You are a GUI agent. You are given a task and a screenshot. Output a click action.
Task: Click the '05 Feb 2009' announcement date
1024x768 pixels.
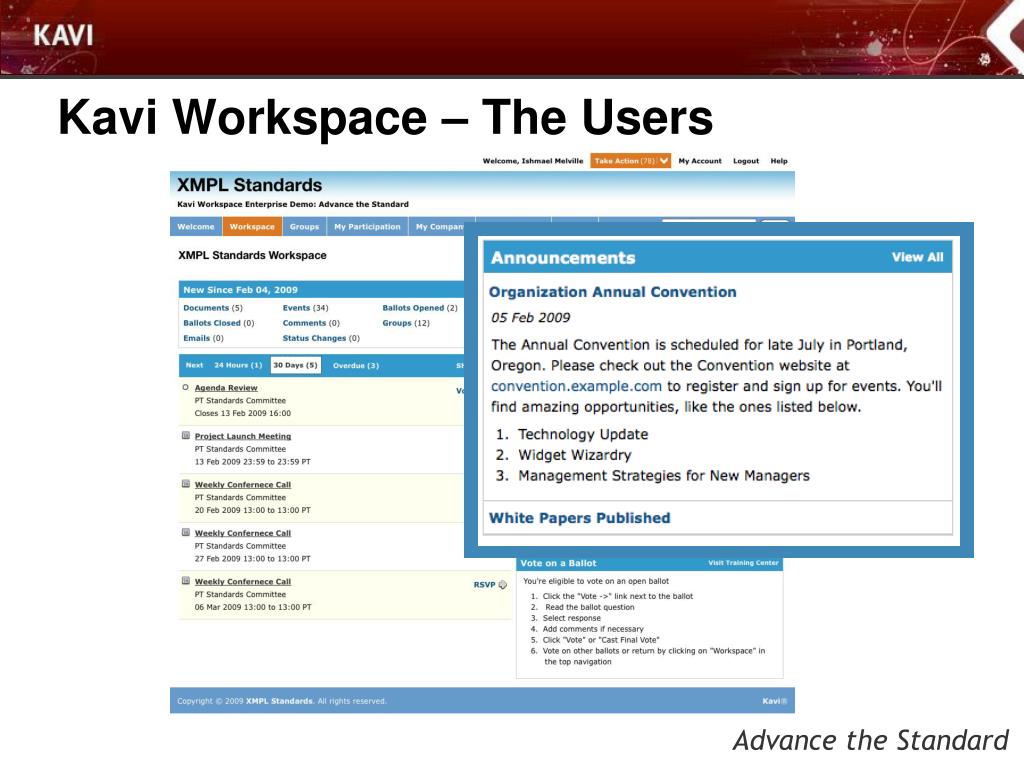530,318
